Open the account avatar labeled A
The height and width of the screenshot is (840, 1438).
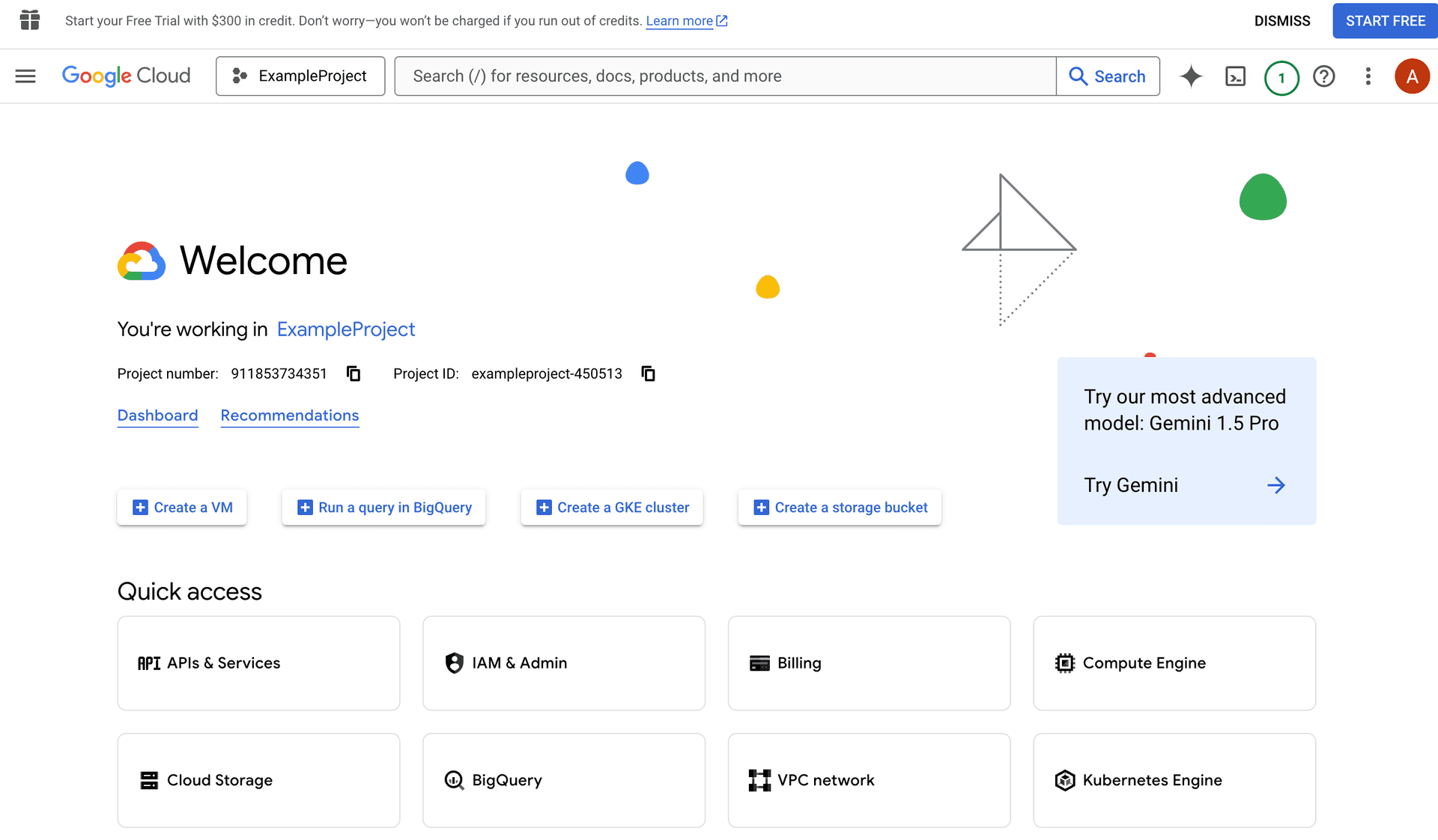[1411, 76]
